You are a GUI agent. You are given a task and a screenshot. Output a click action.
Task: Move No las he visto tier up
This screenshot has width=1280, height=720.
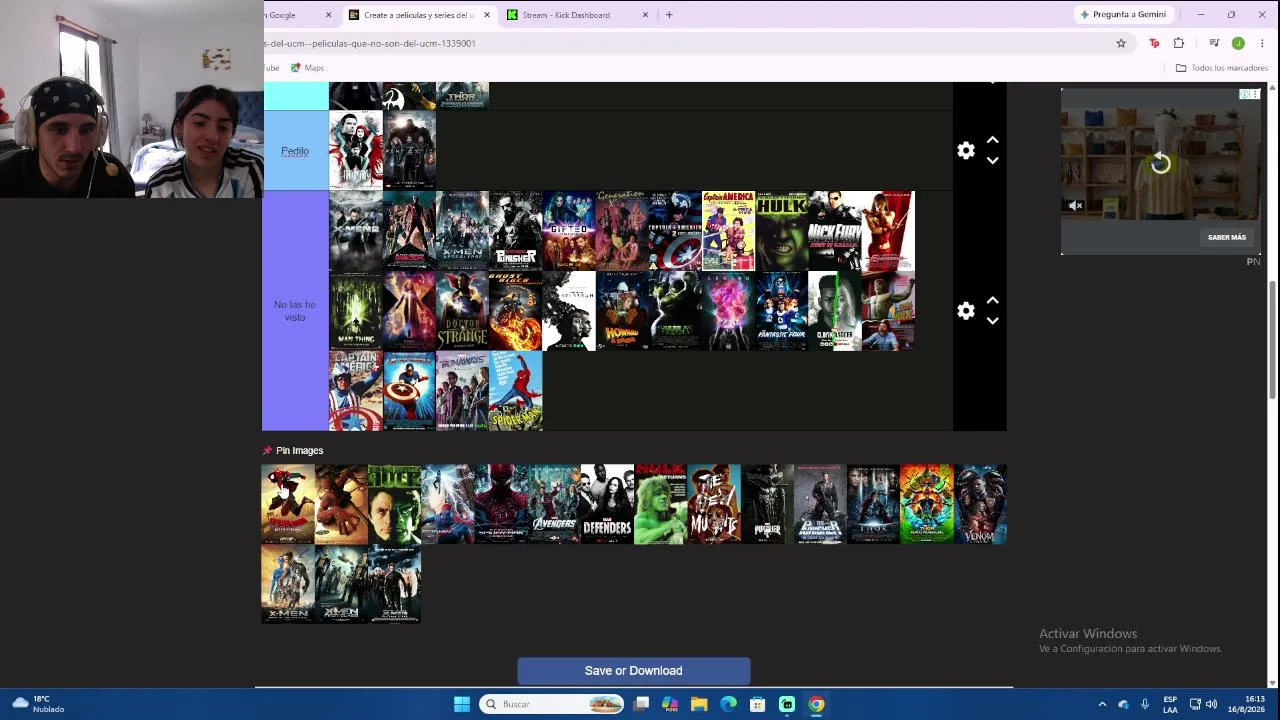993,300
